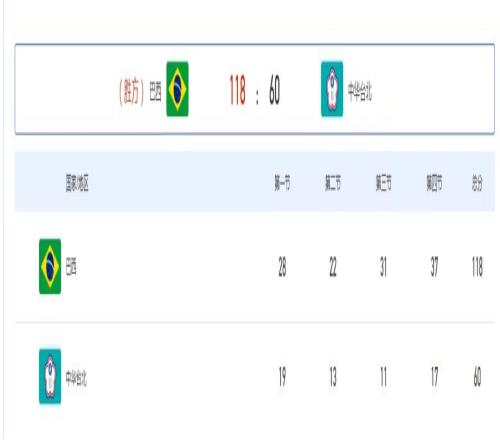This screenshot has height=440, width=500.
Task: Click Brazil's fourth quarter score 37
Action: (434, 267)
